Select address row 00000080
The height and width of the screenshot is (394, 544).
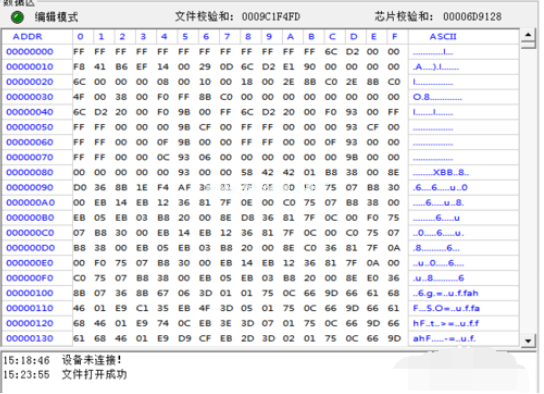(30, 172)
